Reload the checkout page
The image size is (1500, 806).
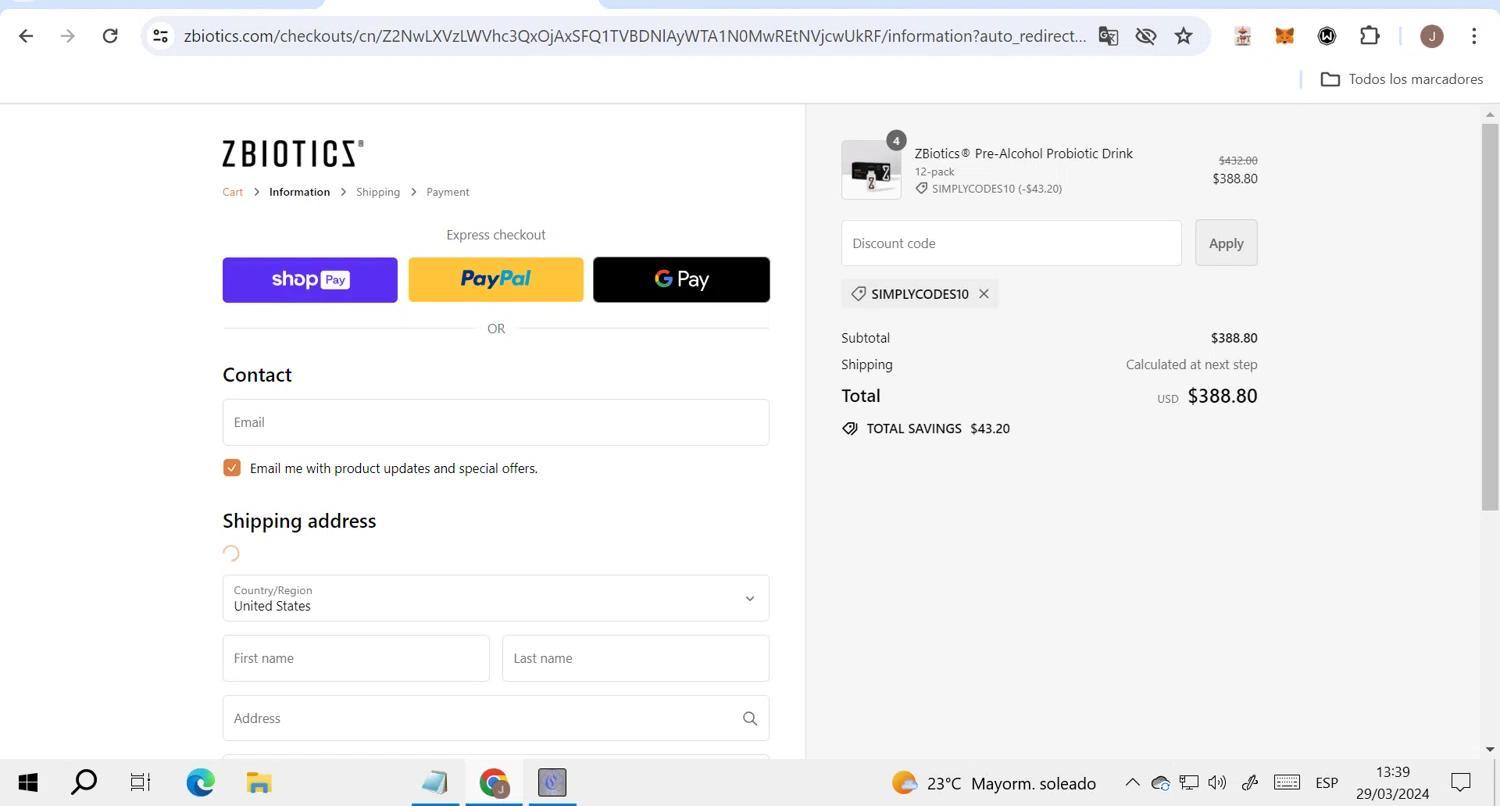[x=110, y=36]
